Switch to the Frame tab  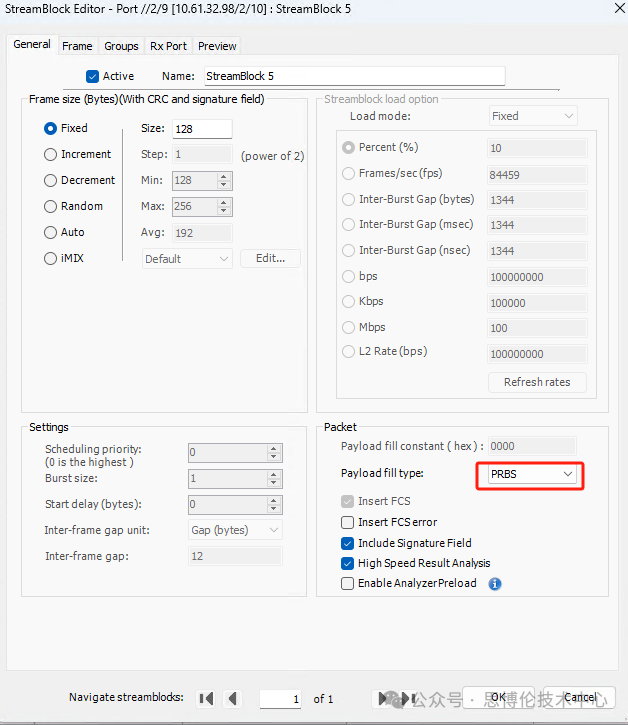click(77, 46)
